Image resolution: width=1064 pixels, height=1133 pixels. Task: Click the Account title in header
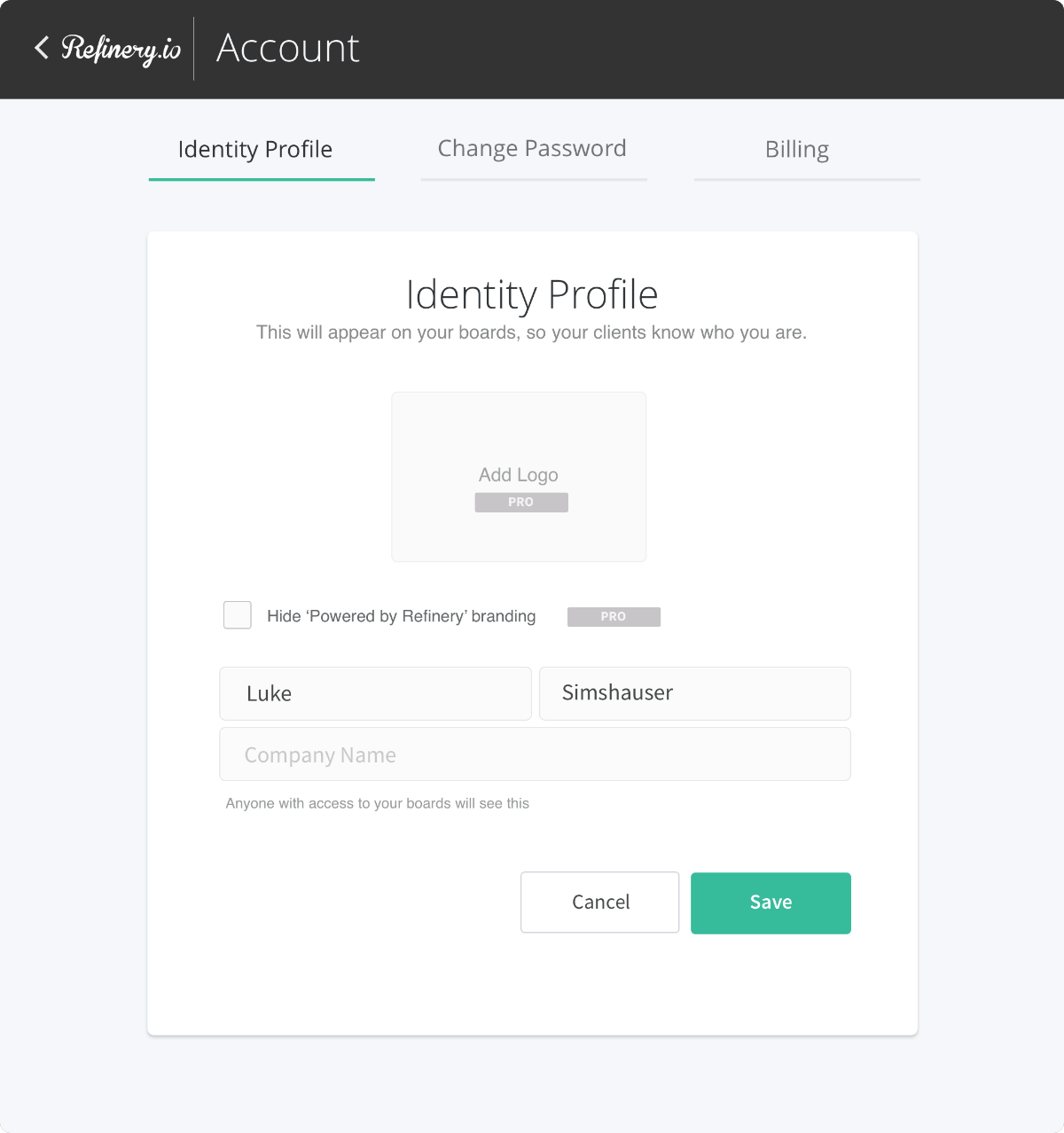[288, 48]
